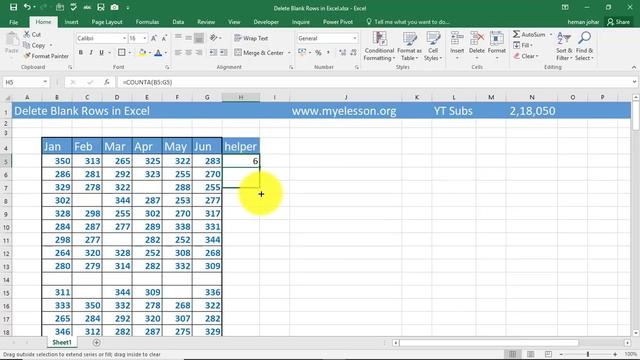Click the Orientation icon
The image size is (640, 360).
213,38
